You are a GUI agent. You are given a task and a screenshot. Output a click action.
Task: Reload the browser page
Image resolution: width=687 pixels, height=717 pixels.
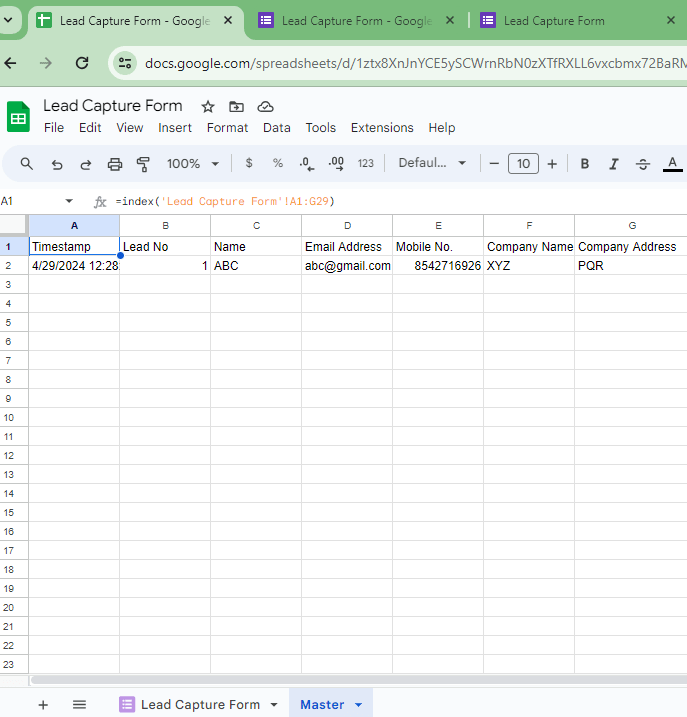coord(82,63)
